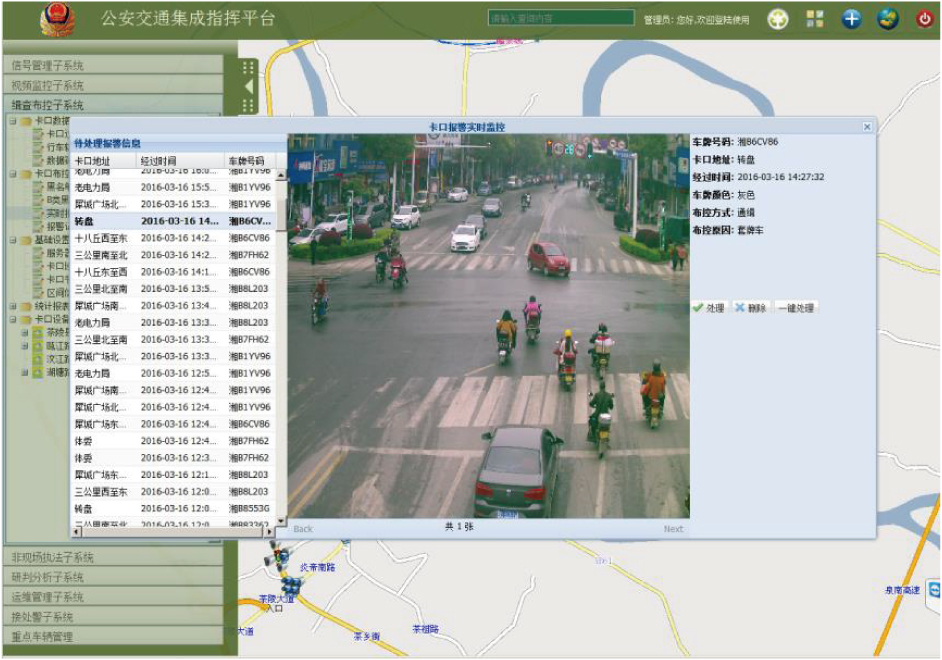Open the 重点车辆管理 accordion panel
The image size is (942, 660).
[112, 636]
